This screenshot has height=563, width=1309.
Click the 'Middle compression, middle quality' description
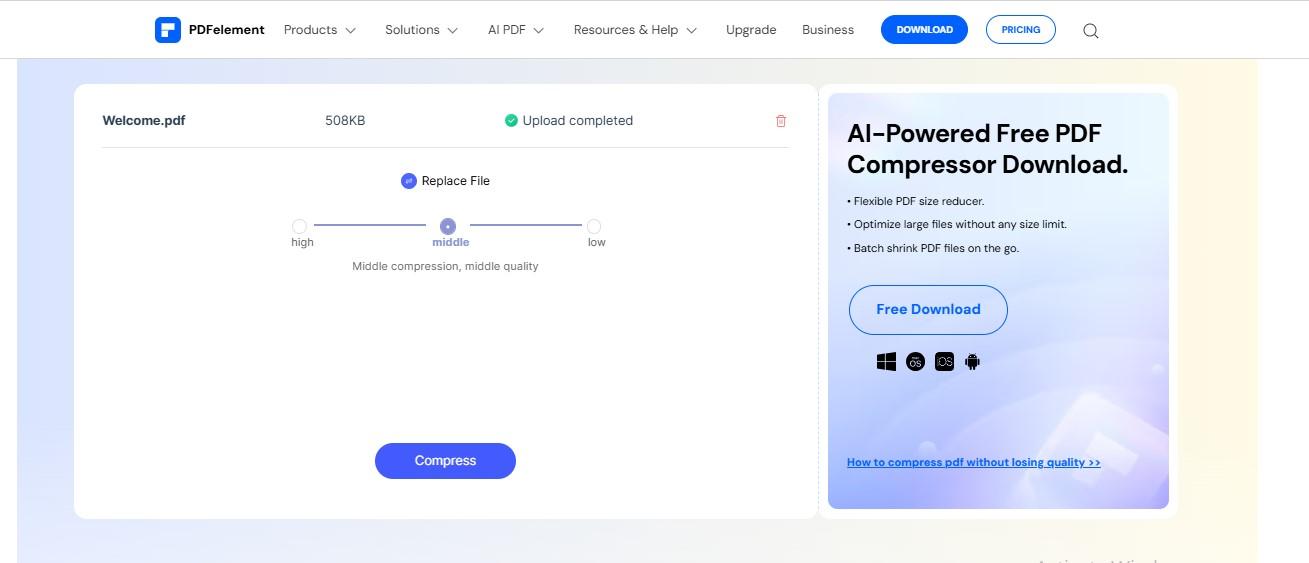[445, 266]
